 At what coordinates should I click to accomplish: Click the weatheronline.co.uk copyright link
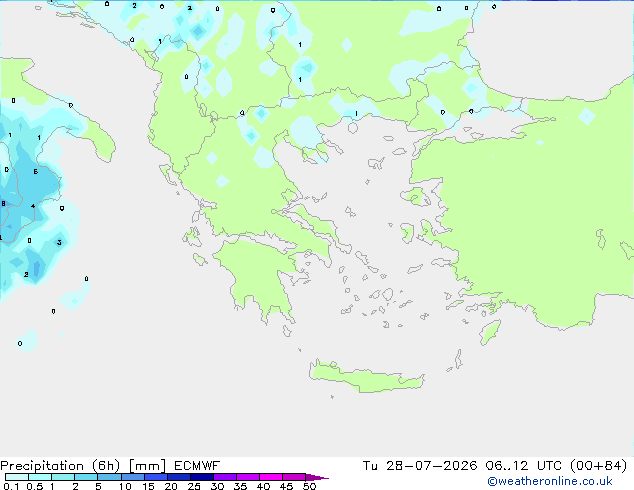pyautogui.click(x=549, y=481)
